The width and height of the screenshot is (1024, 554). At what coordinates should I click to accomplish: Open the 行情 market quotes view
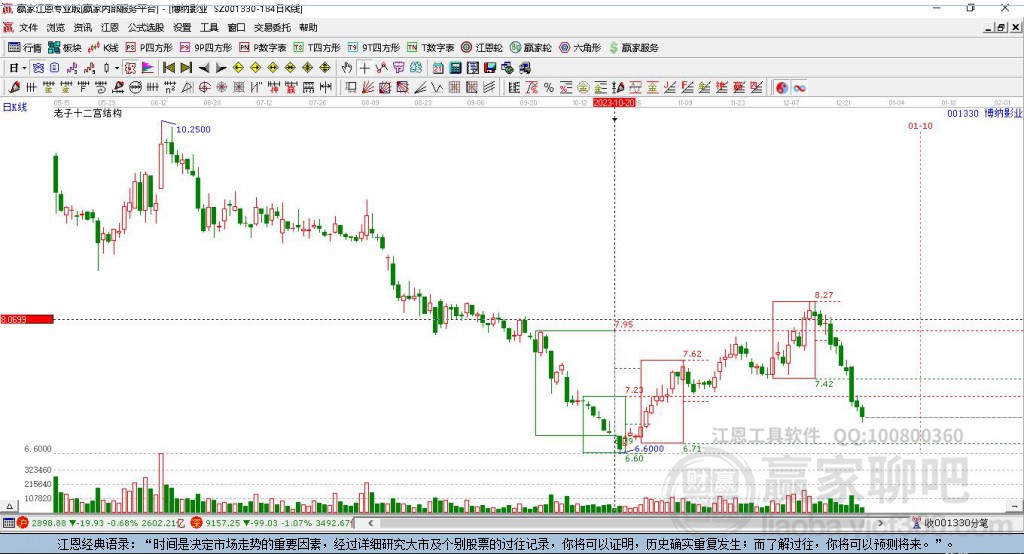pyautogui.click(x=25, y=48)
